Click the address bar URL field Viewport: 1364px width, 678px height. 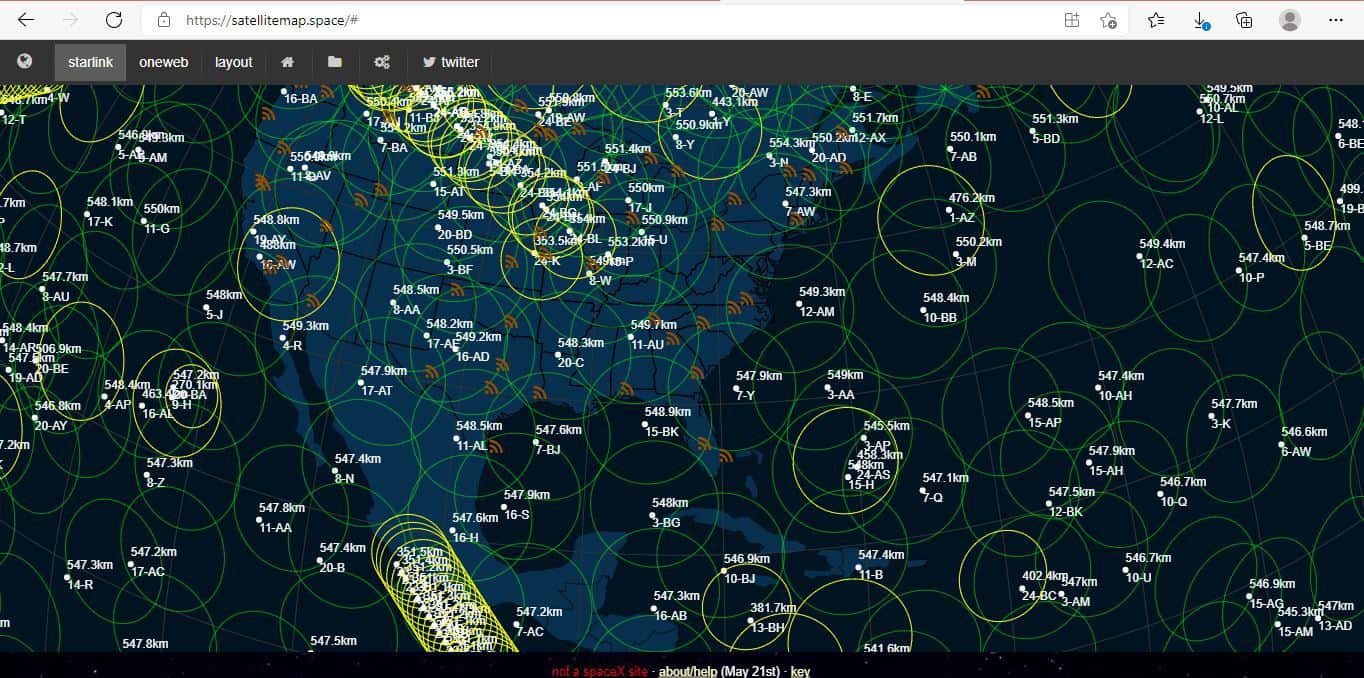600,20
